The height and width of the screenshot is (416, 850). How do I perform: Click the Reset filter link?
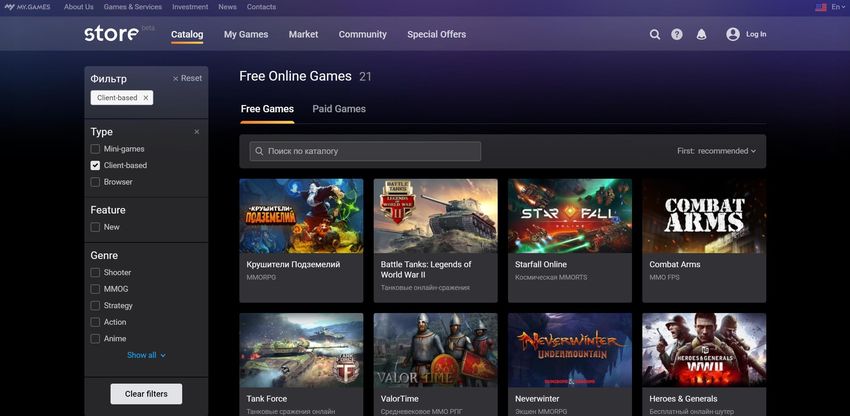(x=187, y=78)
